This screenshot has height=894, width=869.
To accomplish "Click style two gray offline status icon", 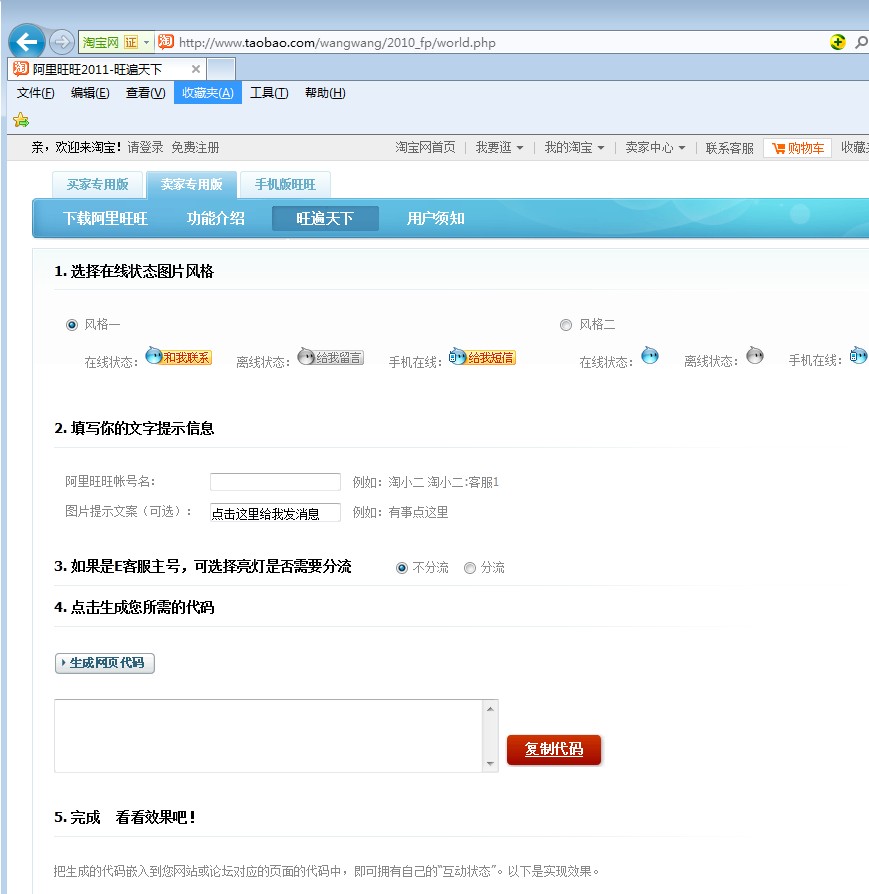I will (755, 356).
